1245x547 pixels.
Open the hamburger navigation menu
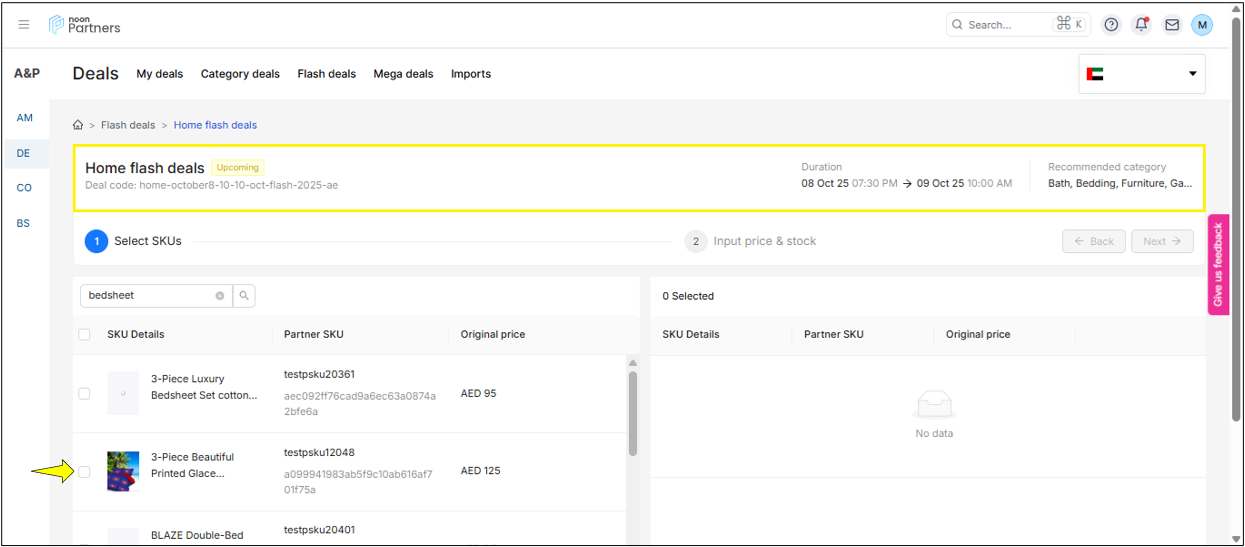coord(24,25)
